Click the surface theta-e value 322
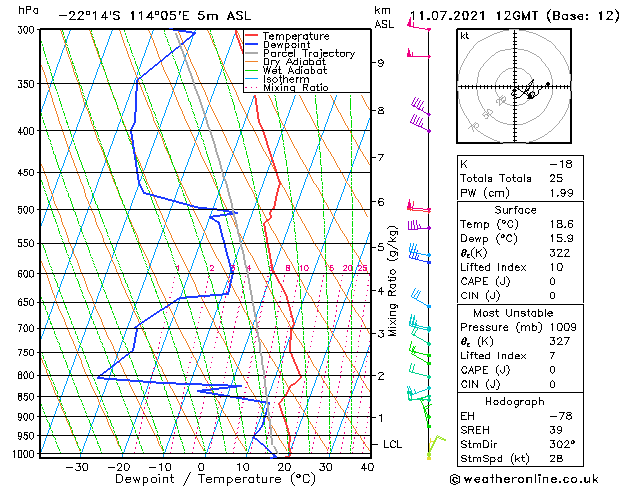The height and width of the screenshot is (486, 629). (x=560, y=253)
